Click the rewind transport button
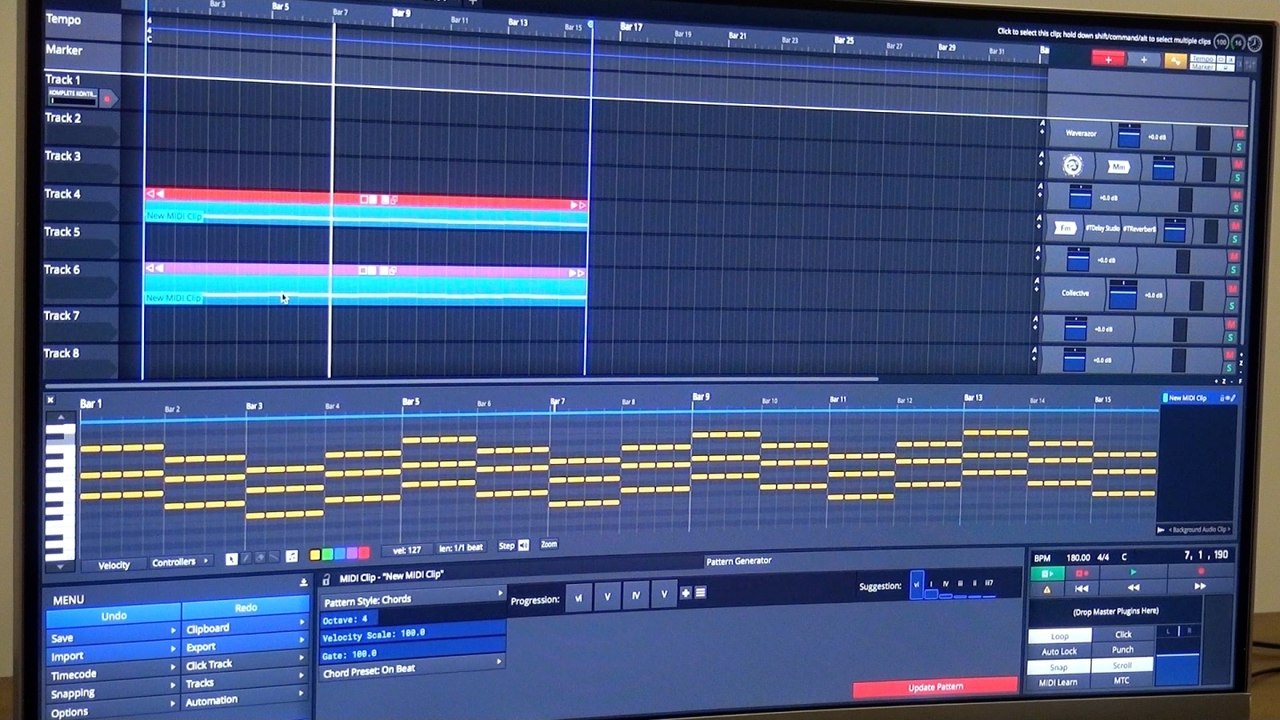The width and height of the screenshot is (1280, 720). (1133, 588)
